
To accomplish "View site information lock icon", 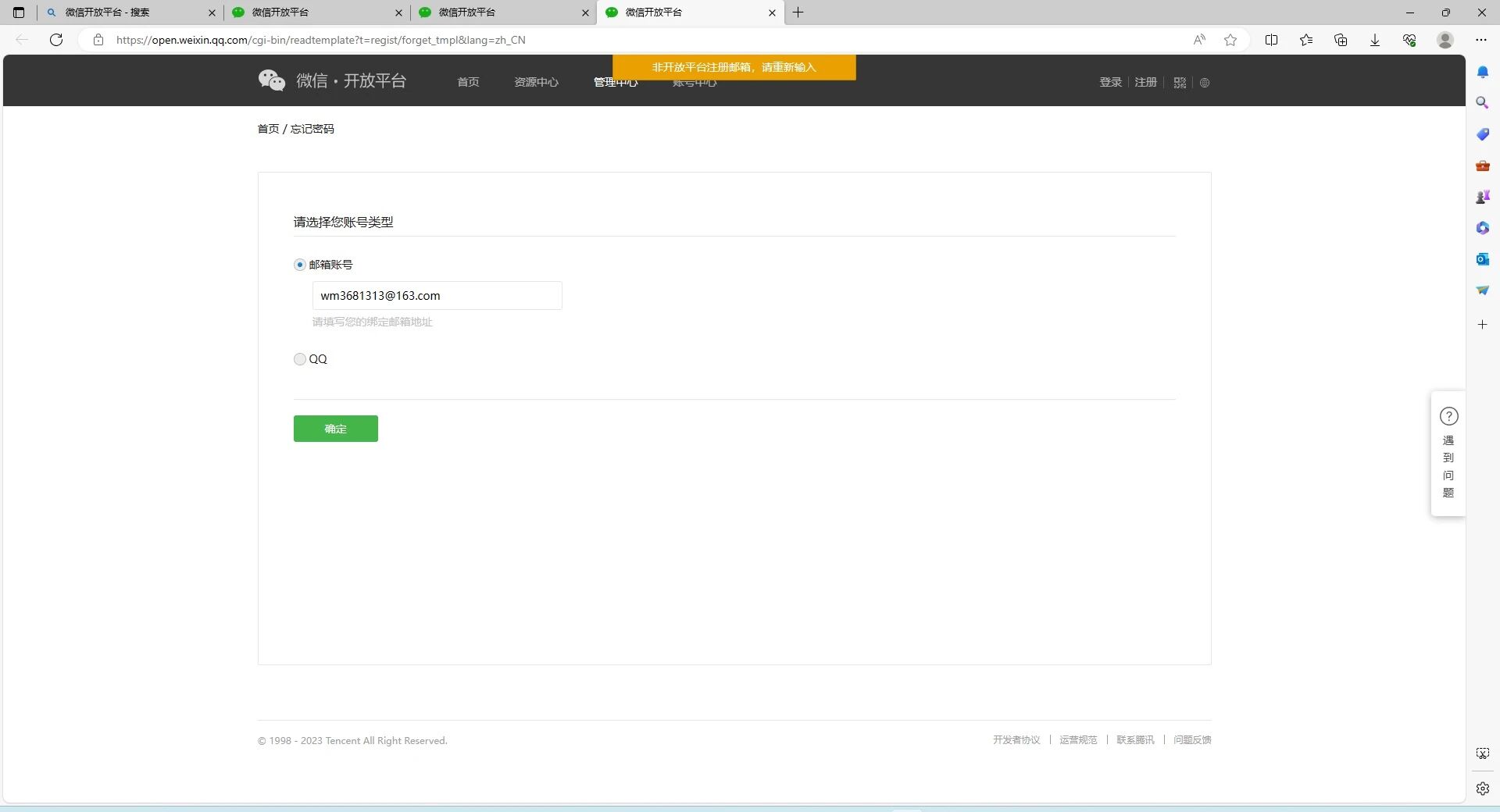I will point(98,40).
